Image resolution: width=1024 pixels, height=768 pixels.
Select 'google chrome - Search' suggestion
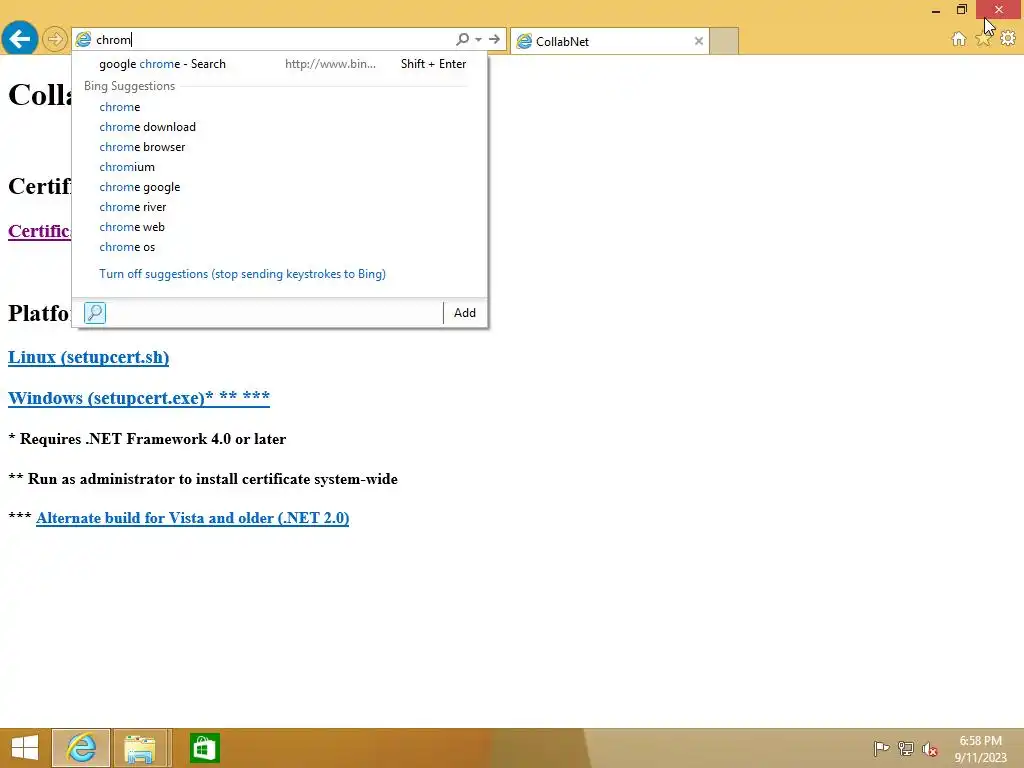280,64
